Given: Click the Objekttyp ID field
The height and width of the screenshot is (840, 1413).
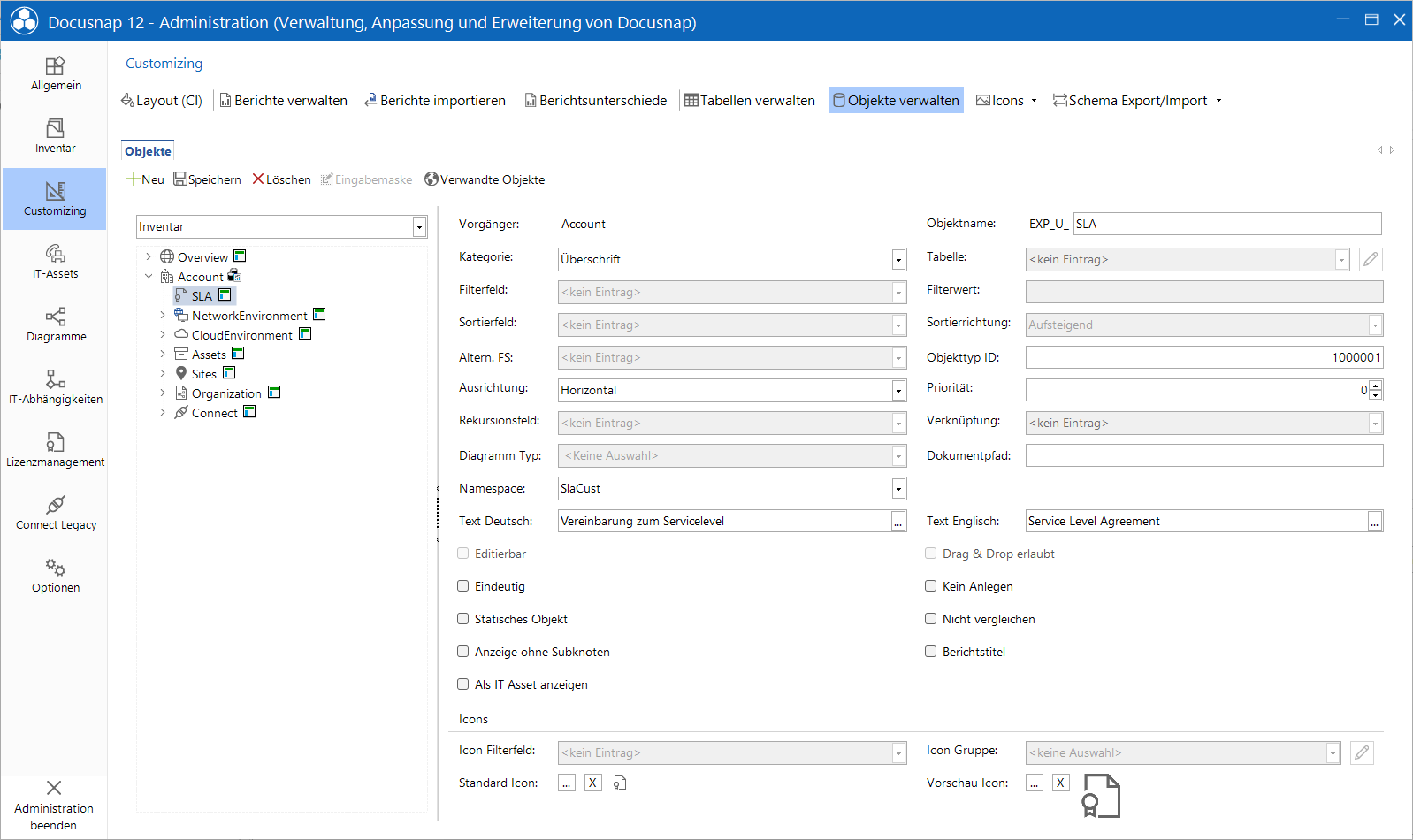Looking at the screenshot, I should tap(1204, 357).
